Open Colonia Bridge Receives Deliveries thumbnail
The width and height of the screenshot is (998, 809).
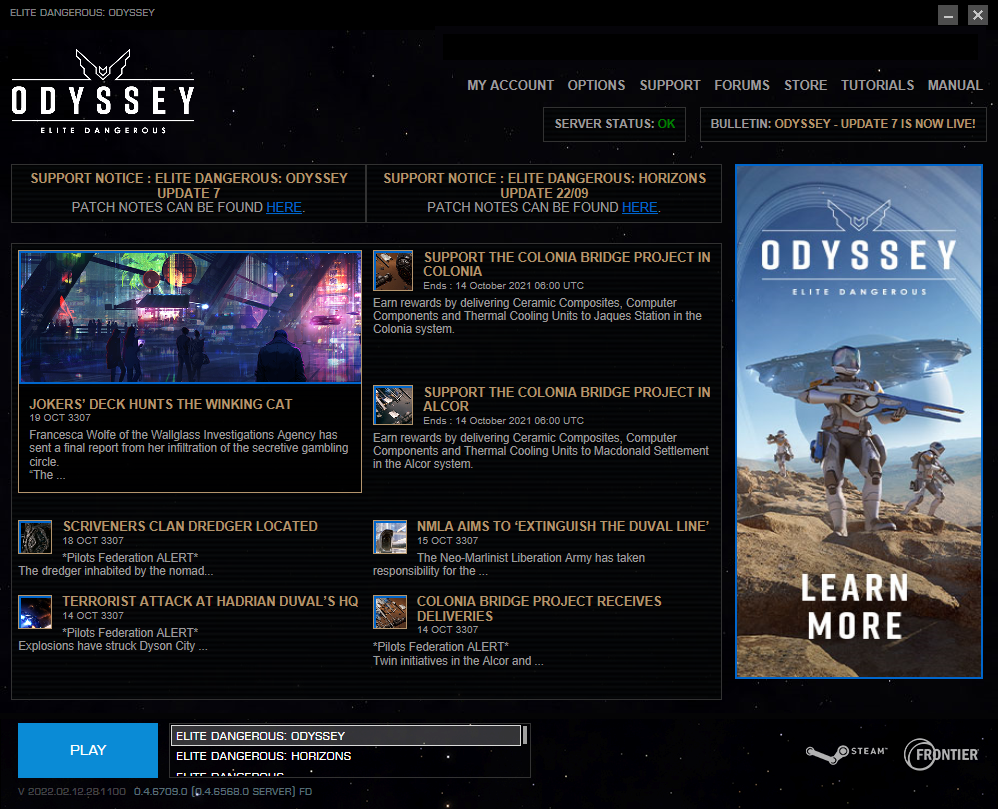390,612
